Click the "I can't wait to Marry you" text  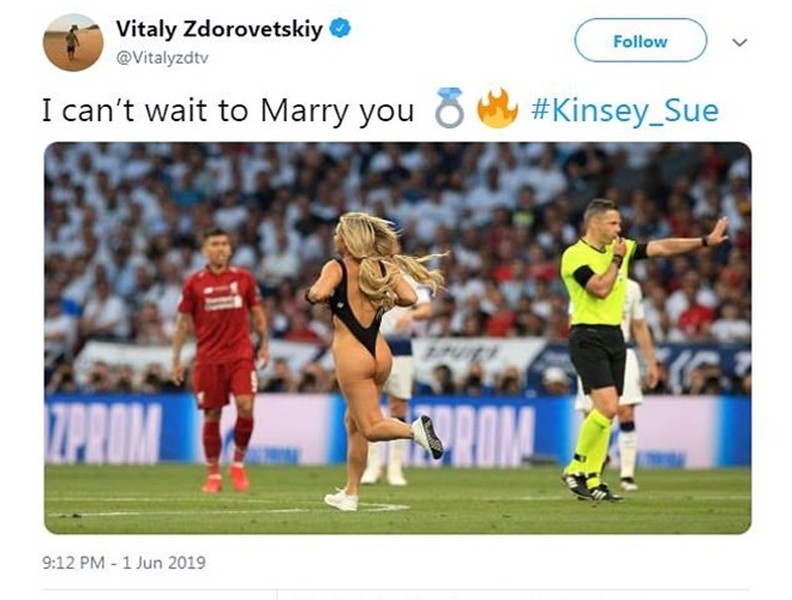228,111
